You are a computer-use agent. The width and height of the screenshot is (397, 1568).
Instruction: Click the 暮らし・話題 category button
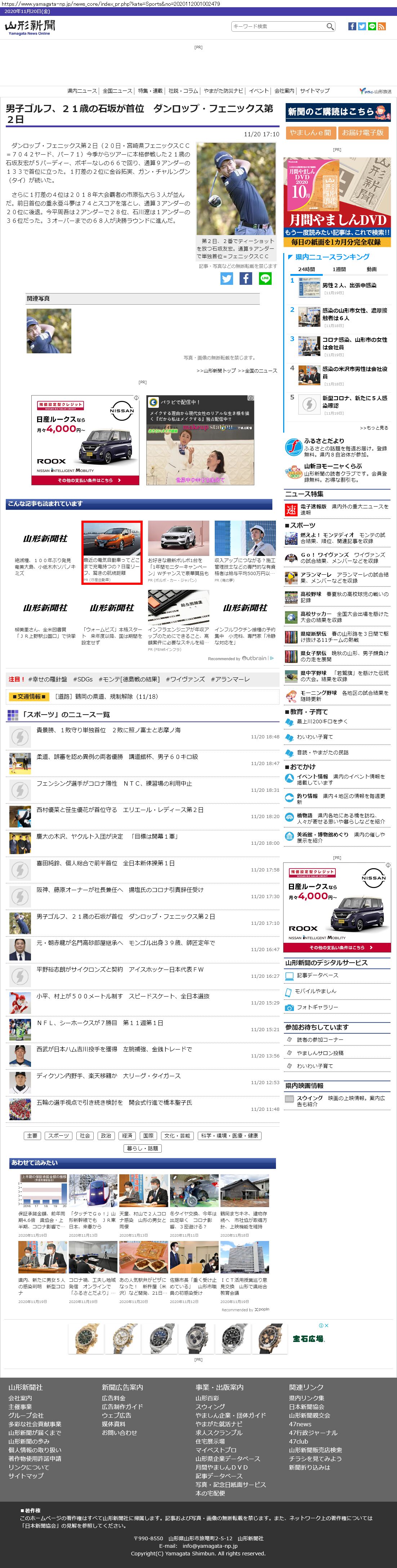tap(142, 1149)
